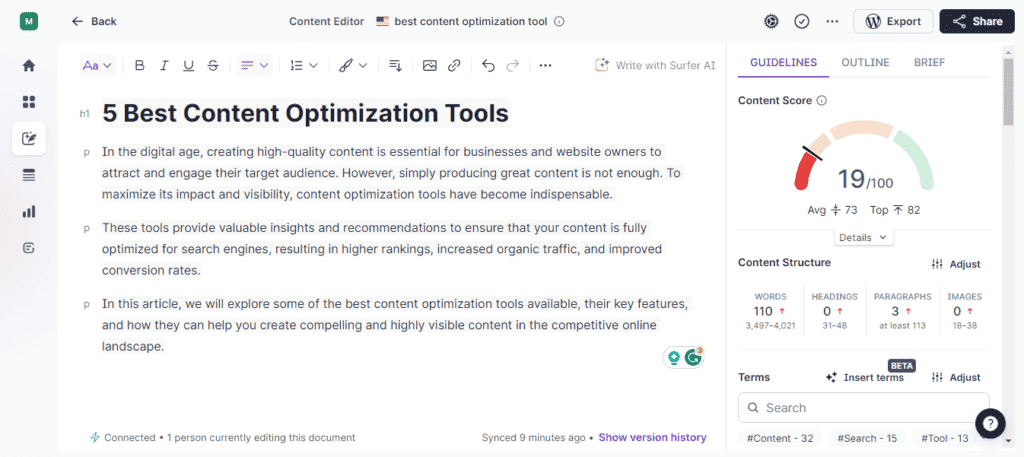Screen dimensions: 1024x457
Task: Click the WORDS 110 metric
Action: click(x=770, y=311)
